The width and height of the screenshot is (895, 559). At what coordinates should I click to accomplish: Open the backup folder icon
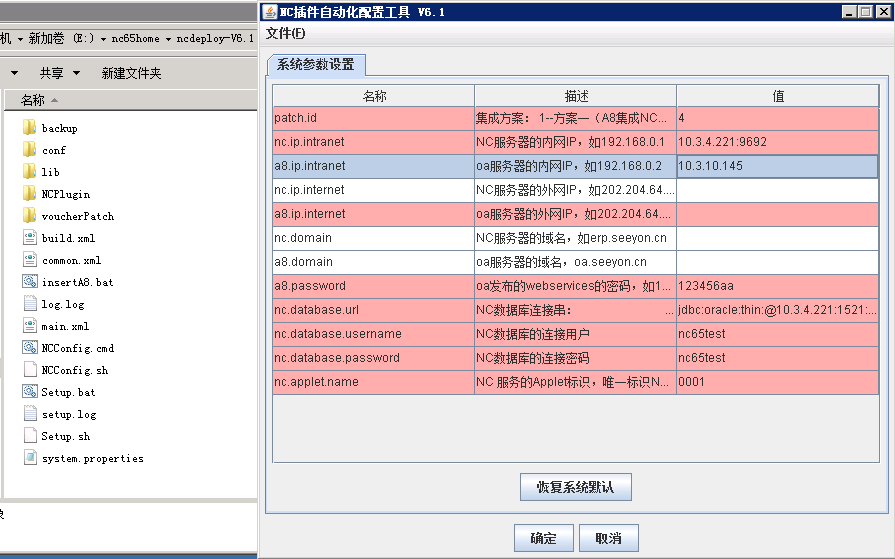30,127
